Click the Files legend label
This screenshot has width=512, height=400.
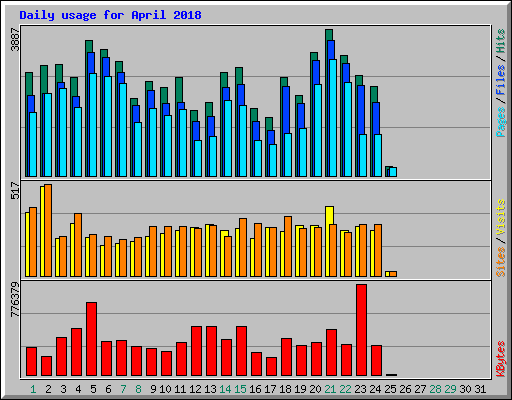[501, 80]
